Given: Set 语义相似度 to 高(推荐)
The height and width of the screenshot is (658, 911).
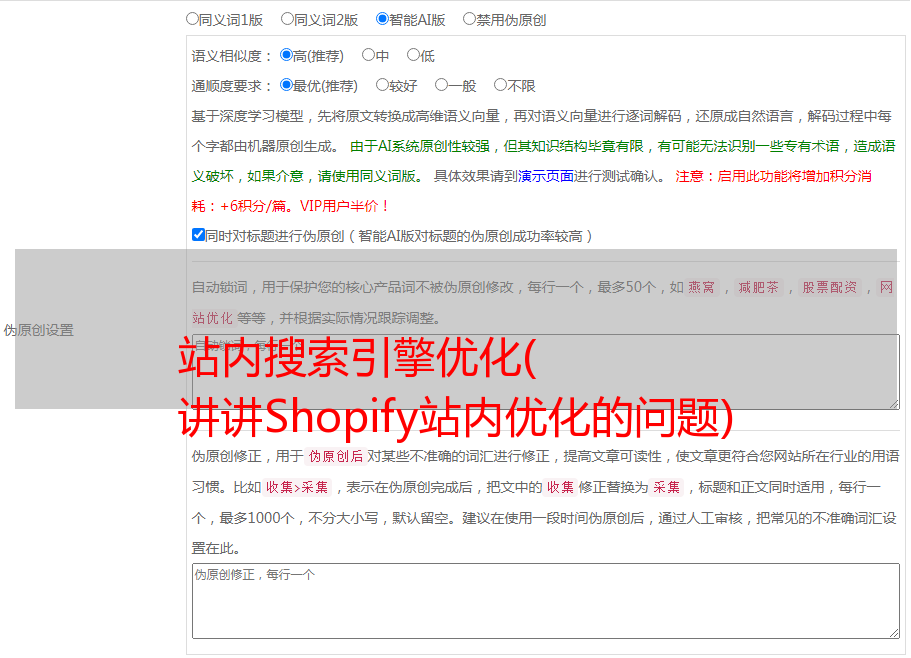Looking at the screenshot, I should [x=286, y=55].
